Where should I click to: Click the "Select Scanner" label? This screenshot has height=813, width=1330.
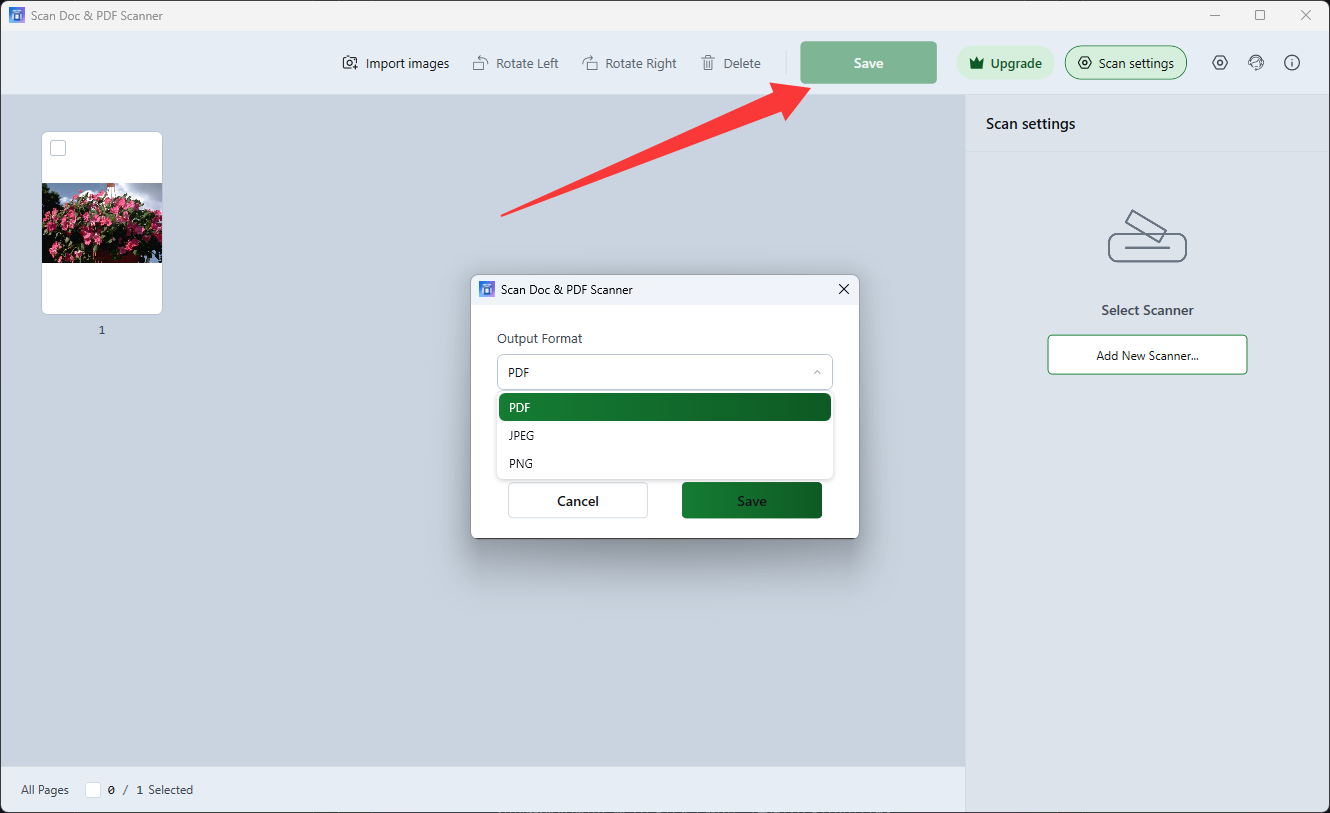(x=1147, y=310)
